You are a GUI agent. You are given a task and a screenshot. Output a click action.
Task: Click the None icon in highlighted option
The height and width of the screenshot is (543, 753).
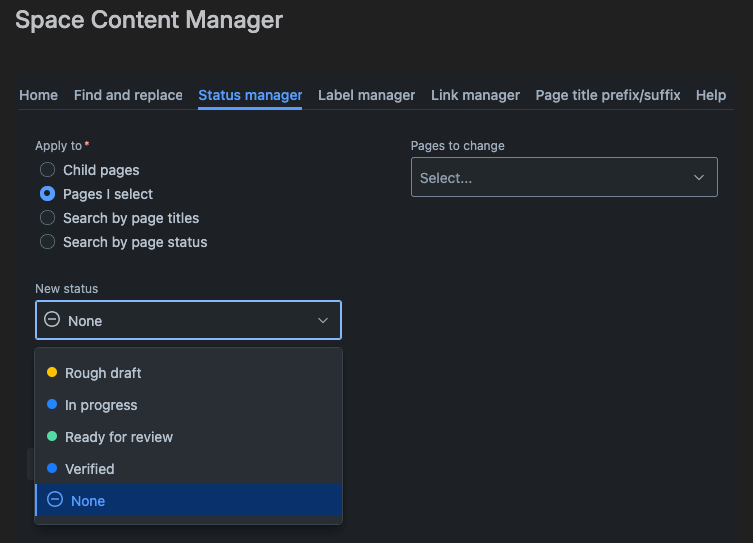pyautogui.click(x=55, y=499)
